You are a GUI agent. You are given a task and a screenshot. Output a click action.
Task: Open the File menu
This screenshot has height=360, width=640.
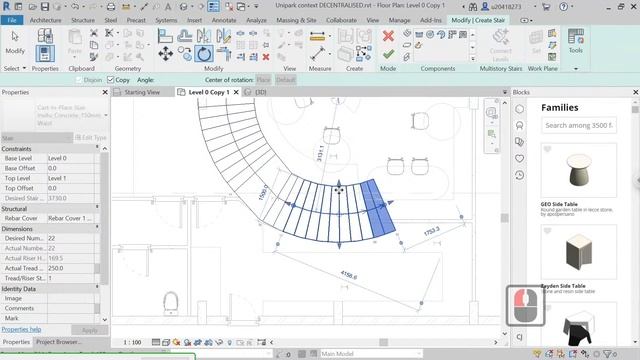(12, 20)
